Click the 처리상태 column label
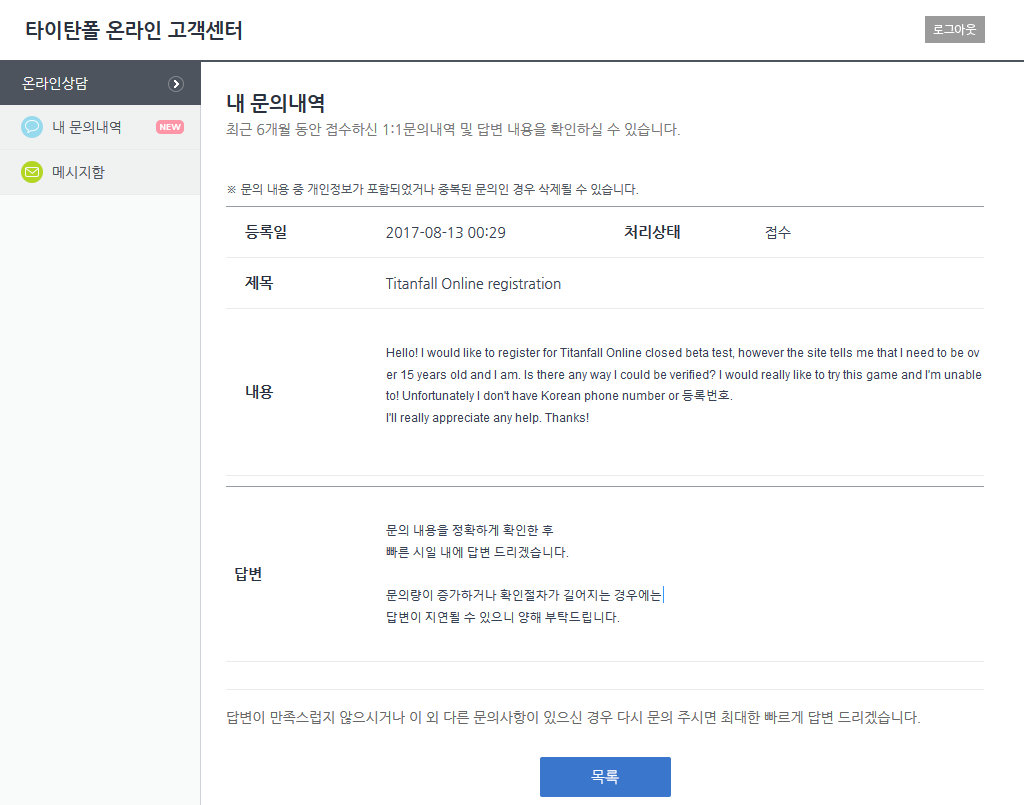The width and height of the screenshot is (1035, 805). click(x=652, y=233)
